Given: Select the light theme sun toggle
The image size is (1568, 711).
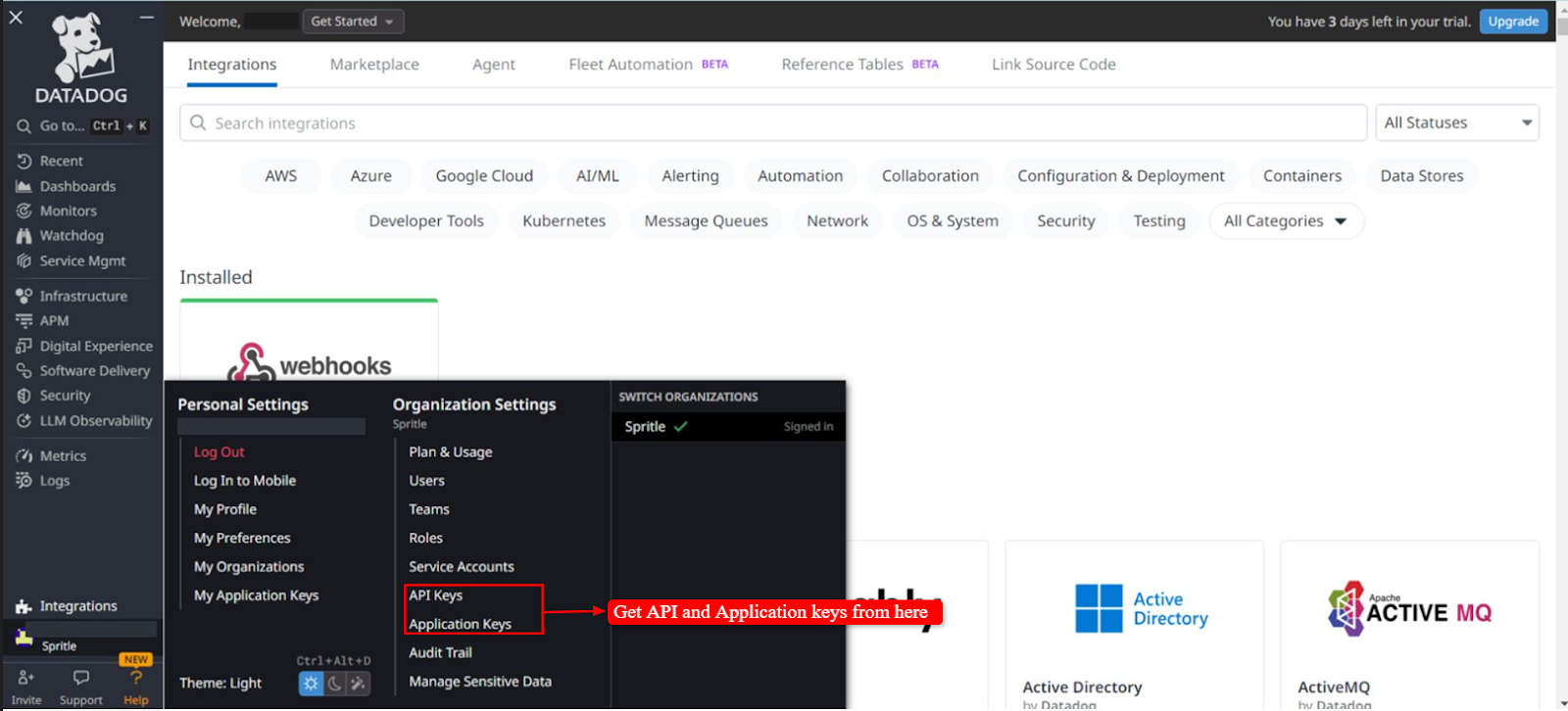Looking at the screenshot, I should click(x=311, y=684).
